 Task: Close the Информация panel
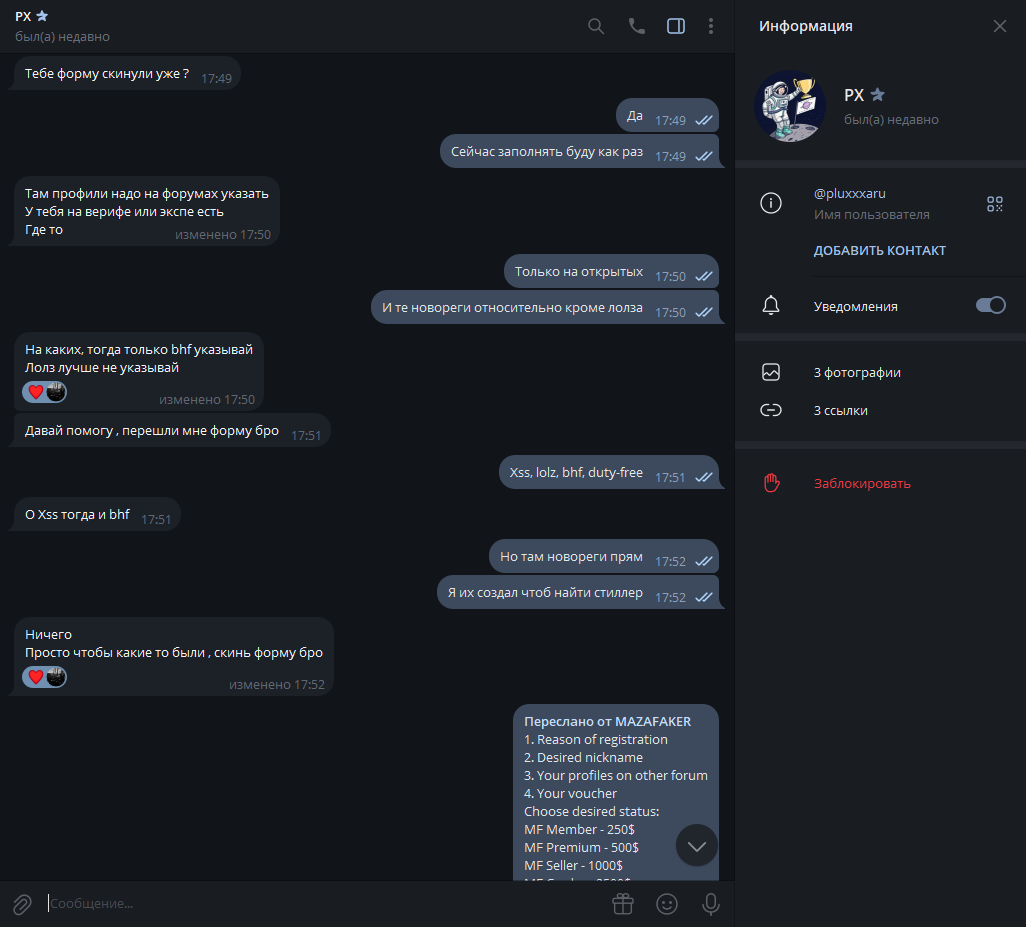pos(999,26)
